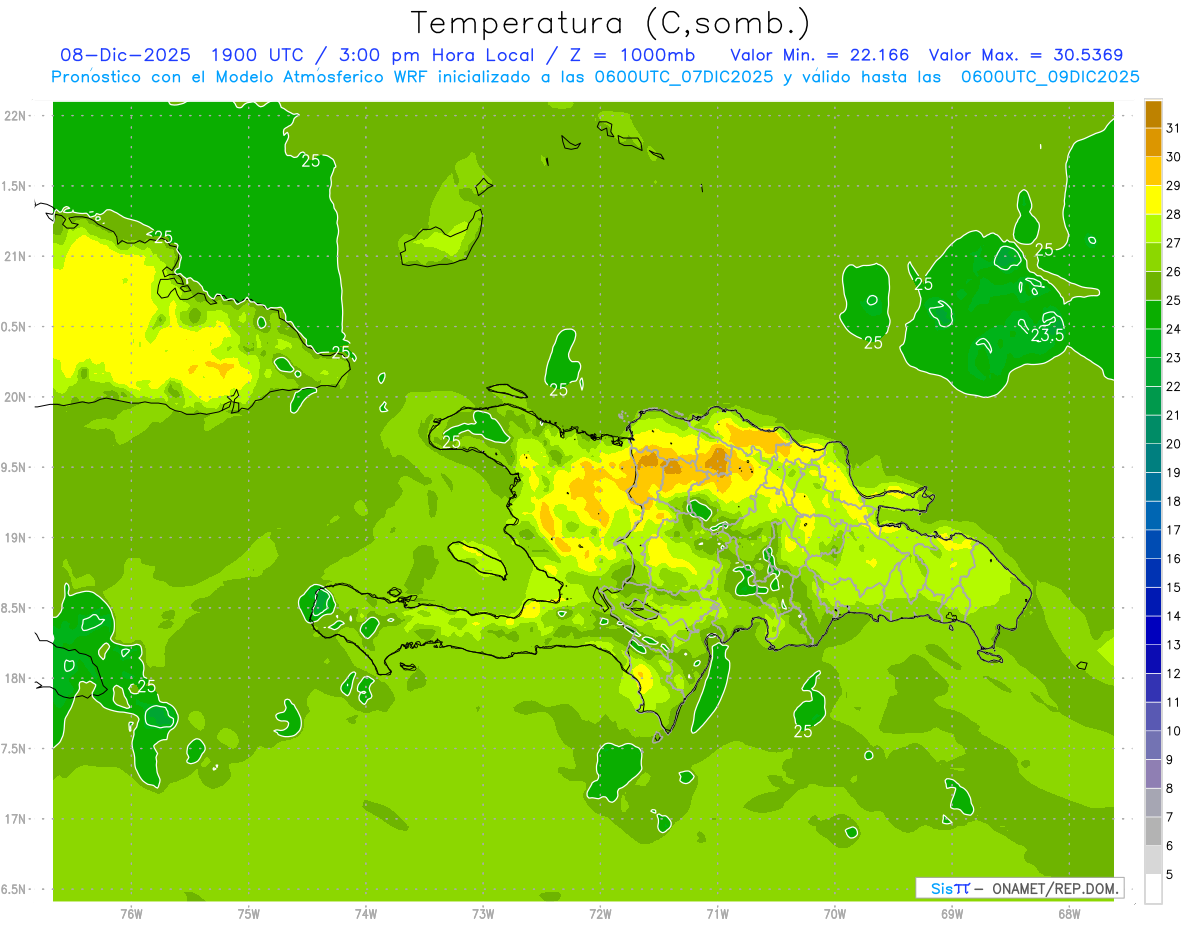Click the "71W" longitude axis label

point(717,914)
